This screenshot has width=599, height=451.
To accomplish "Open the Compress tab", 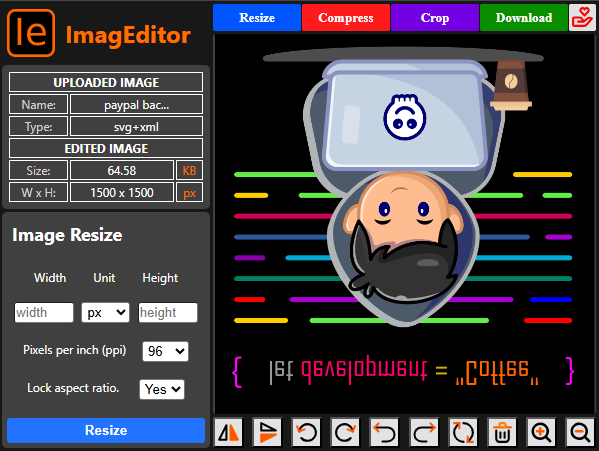I will [346, 18].
